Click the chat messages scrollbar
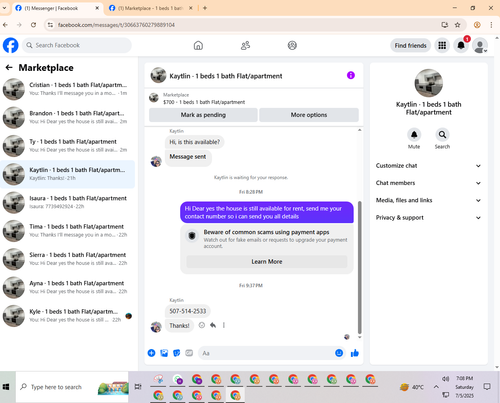 tap(360, 267)
